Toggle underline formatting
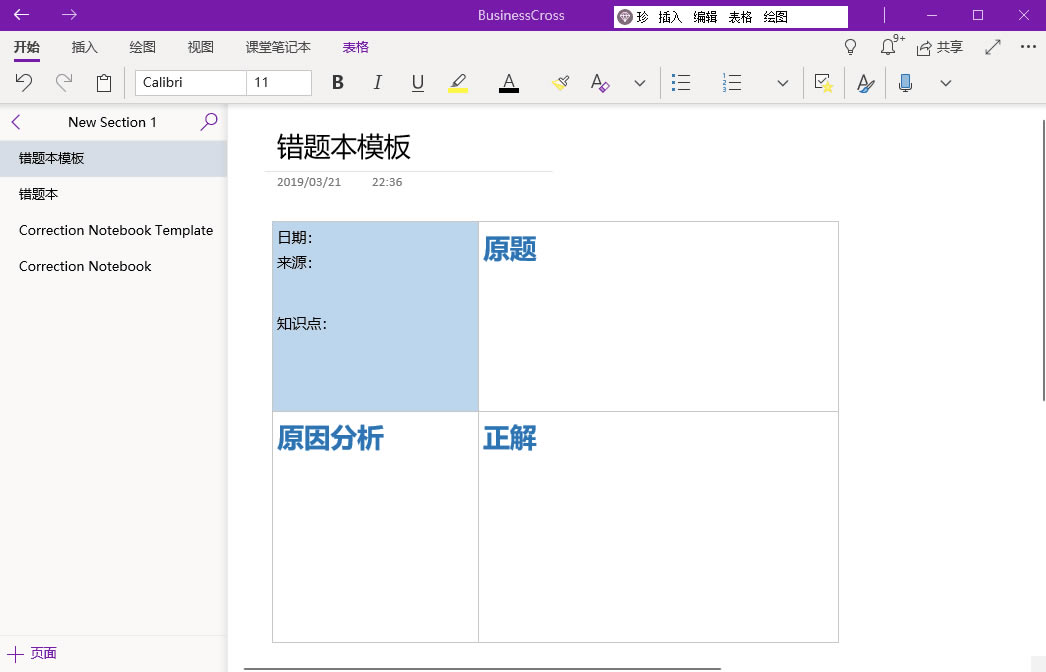This screenshot has width=1046, height=672. (417, 83)
